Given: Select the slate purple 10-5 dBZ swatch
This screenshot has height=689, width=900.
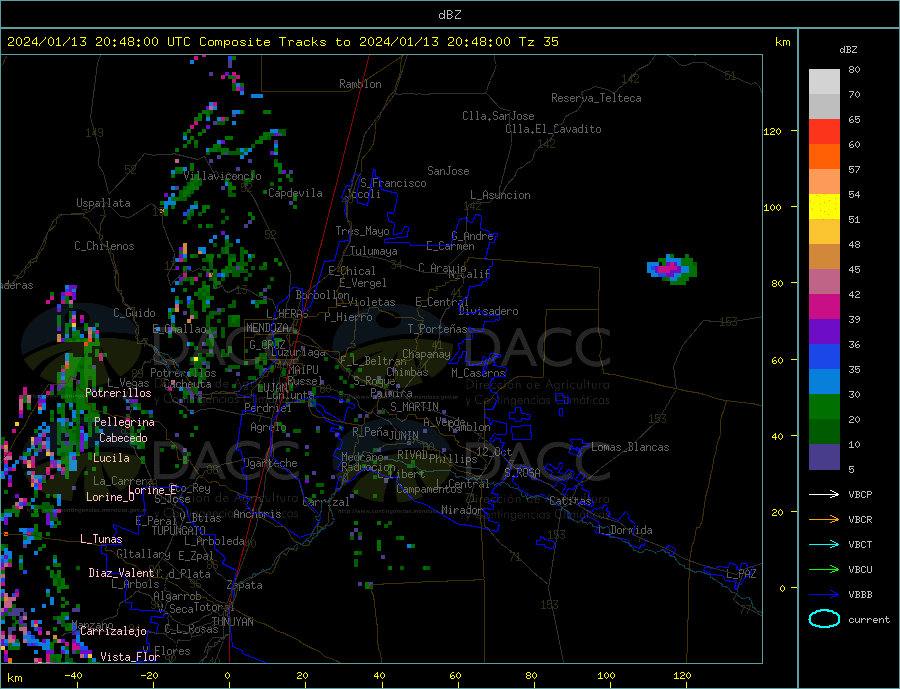Looking at the screenshot, I should [x=824, y=456].
